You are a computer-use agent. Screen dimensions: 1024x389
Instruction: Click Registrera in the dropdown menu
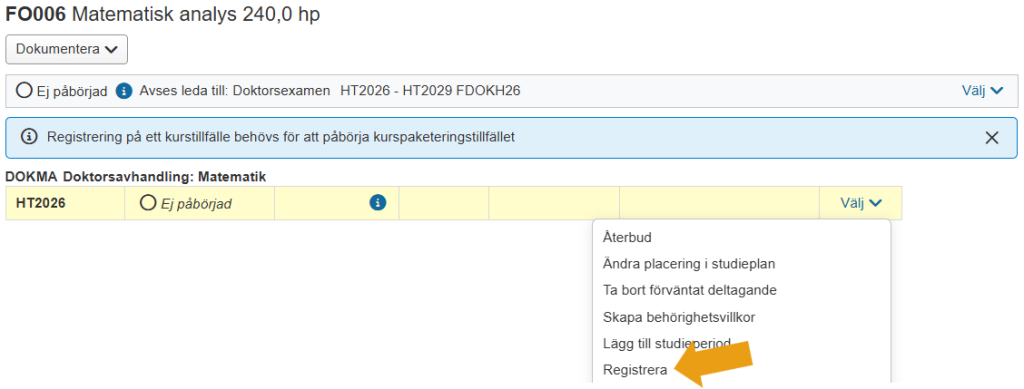pyautogui.click(x=635, y=370)
